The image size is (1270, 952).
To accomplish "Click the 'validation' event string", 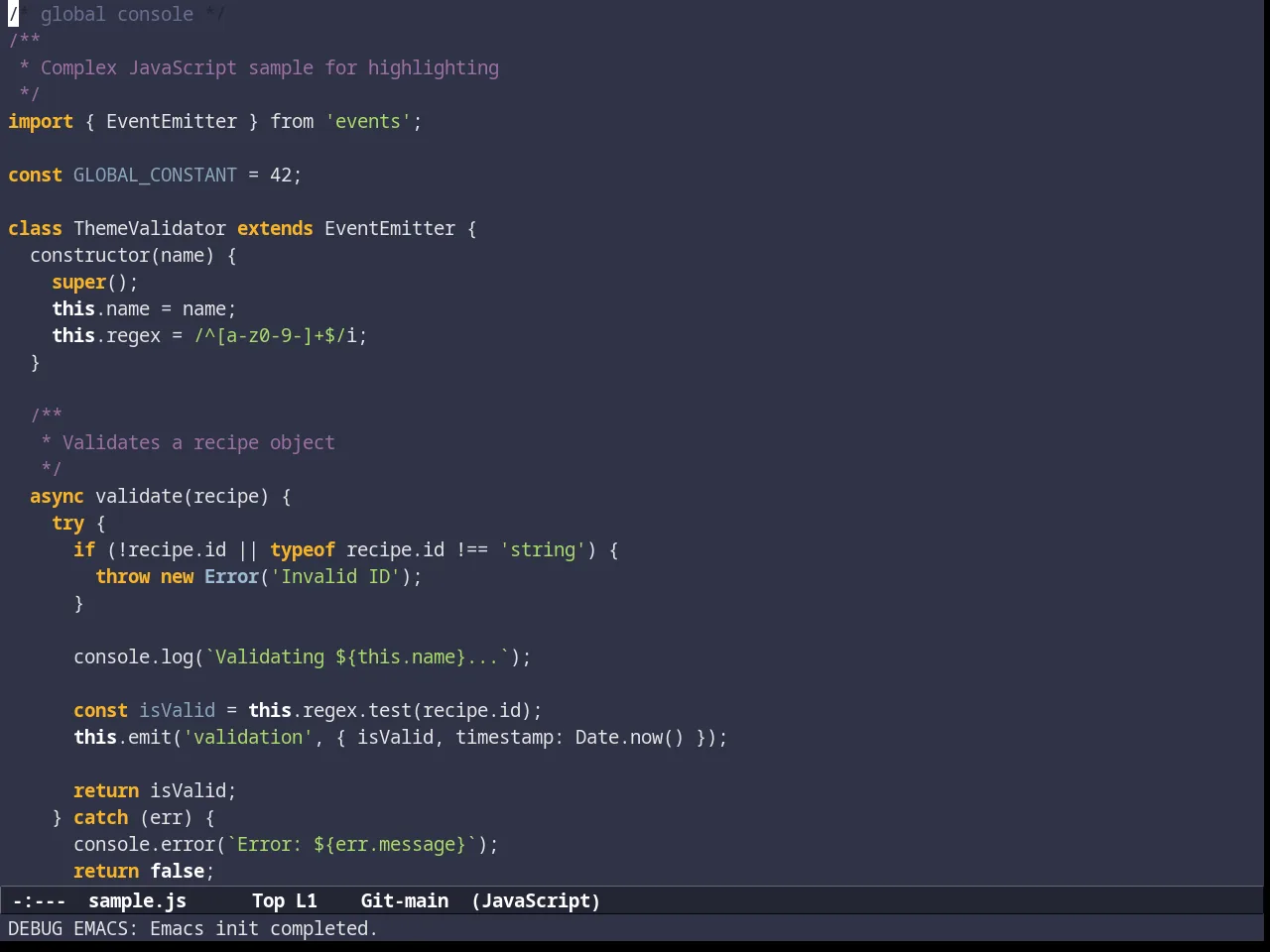I will tap(248, 737).
